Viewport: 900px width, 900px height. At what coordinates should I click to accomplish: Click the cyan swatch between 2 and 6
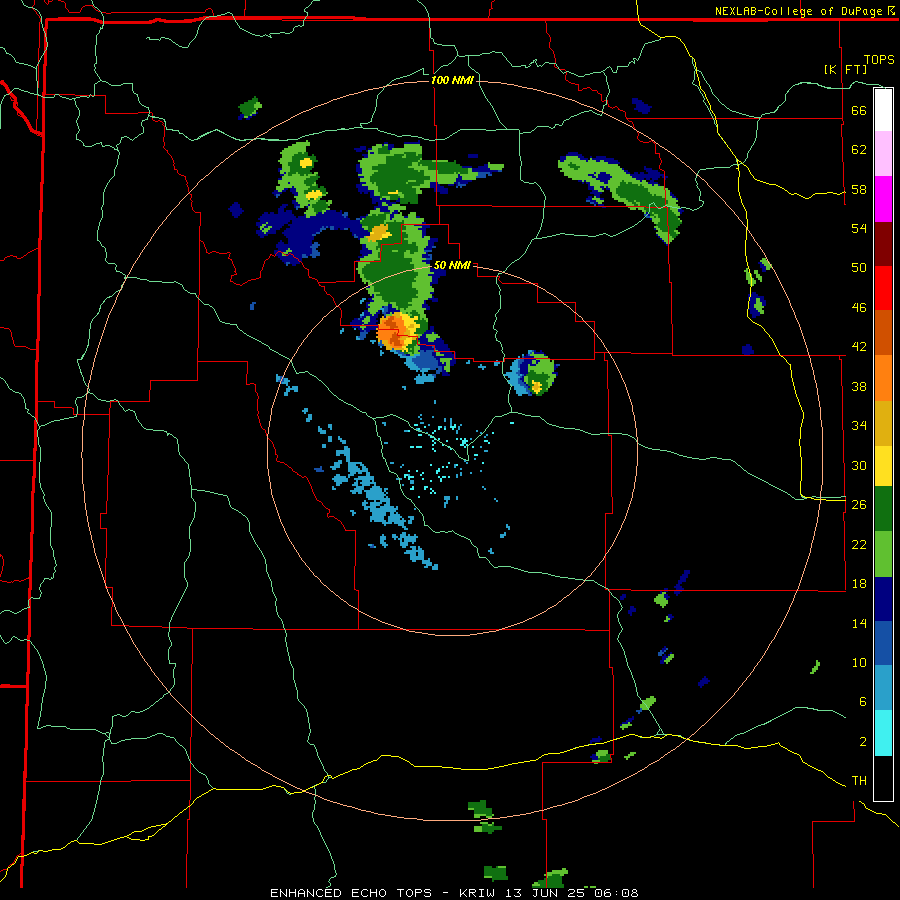(883, 733)
